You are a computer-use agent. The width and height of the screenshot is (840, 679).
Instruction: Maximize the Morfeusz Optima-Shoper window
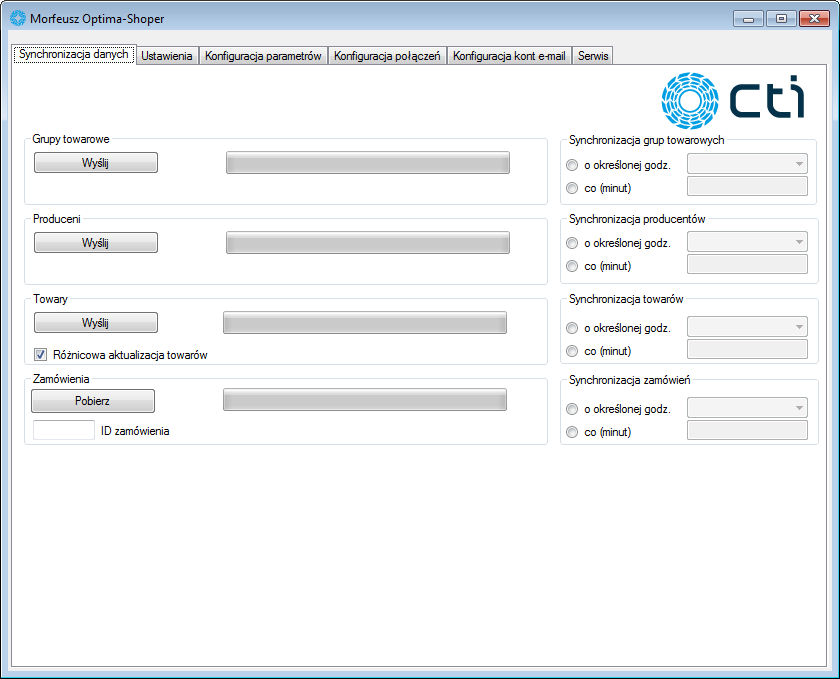tap(781, 19)
